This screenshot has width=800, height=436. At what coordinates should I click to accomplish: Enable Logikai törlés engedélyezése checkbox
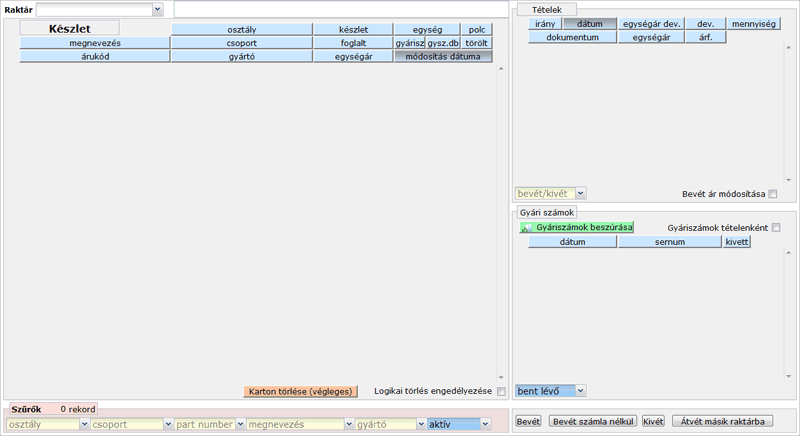(502, 391)
